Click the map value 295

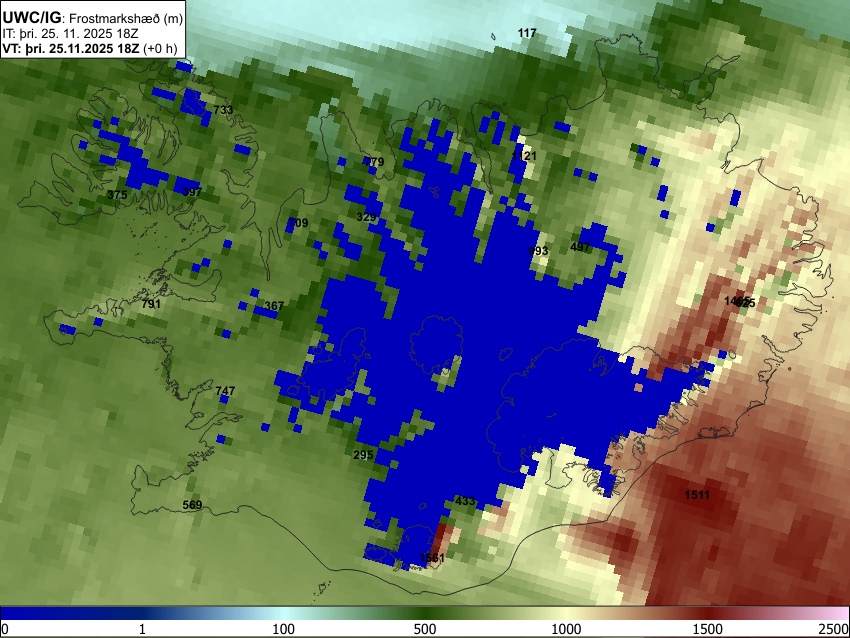point(363,454)
